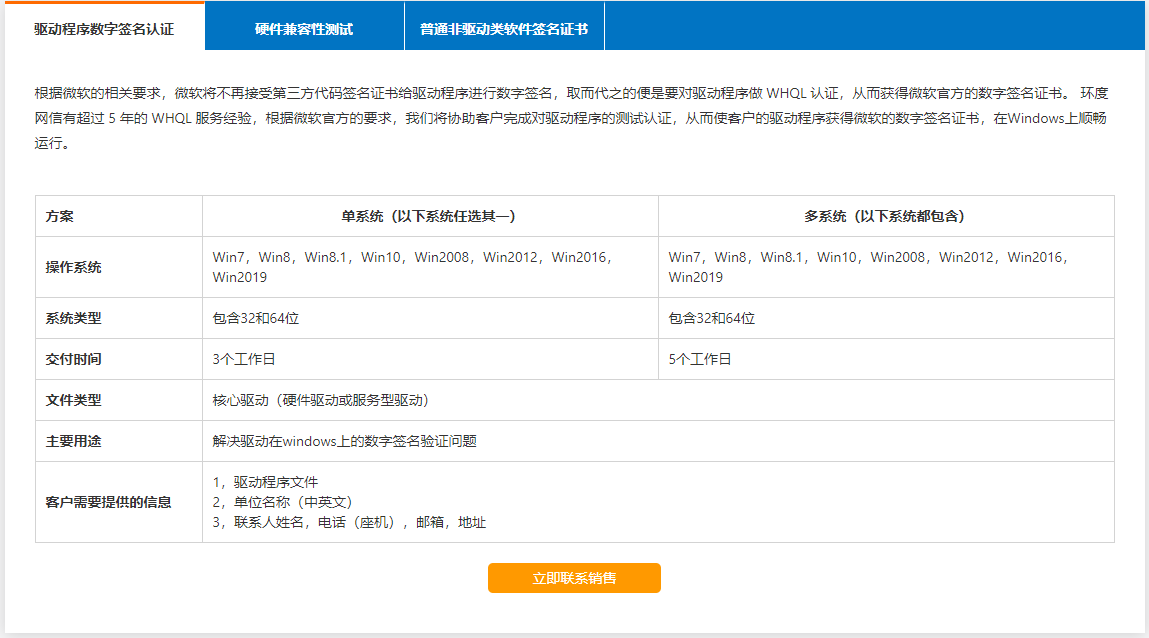Viewport: 1149px width, 638px height.
Task: Click the intro paragraph starting 根据微软的相关要求
Action: pyautogui.click(x=572, y=118)
